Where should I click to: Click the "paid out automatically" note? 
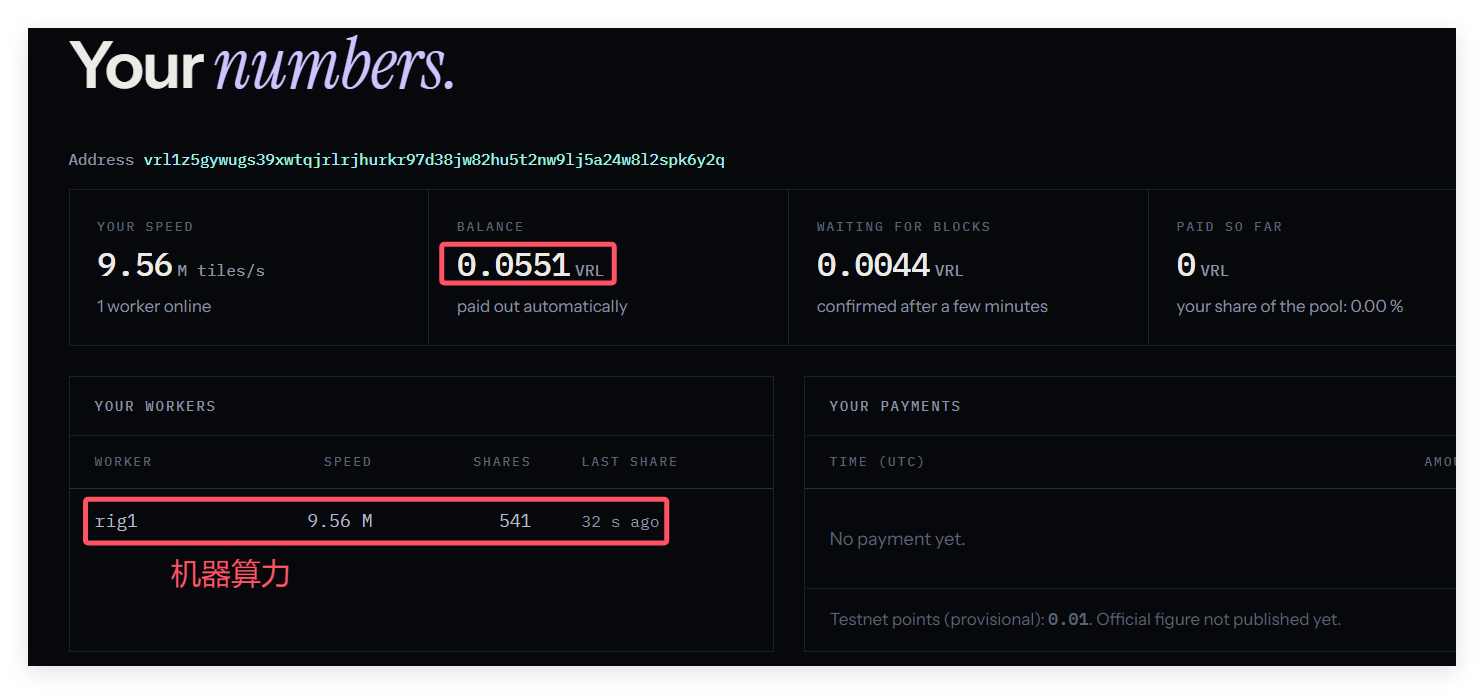[x=542, y=307]
